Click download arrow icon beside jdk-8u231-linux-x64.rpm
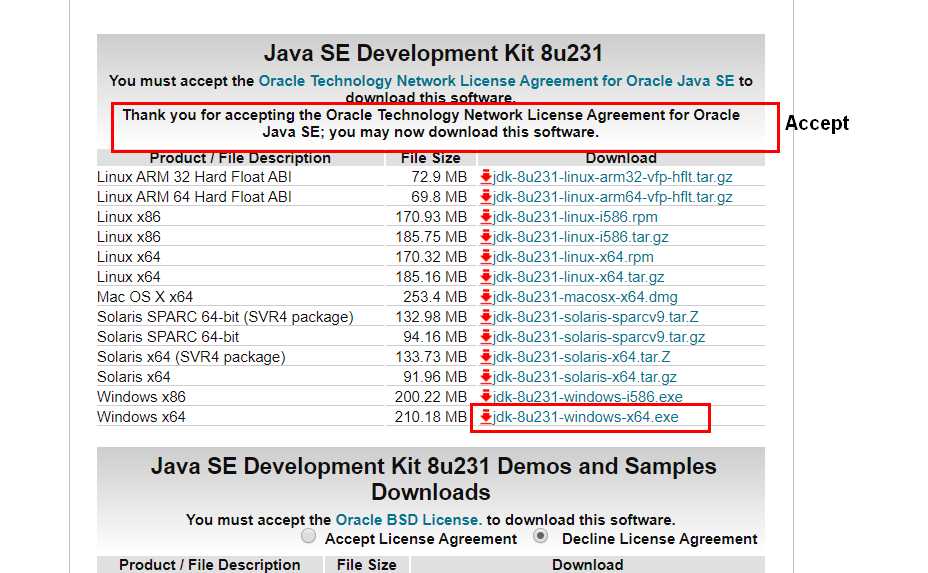The height and width of the screenshot is (573, 928). 486,257
